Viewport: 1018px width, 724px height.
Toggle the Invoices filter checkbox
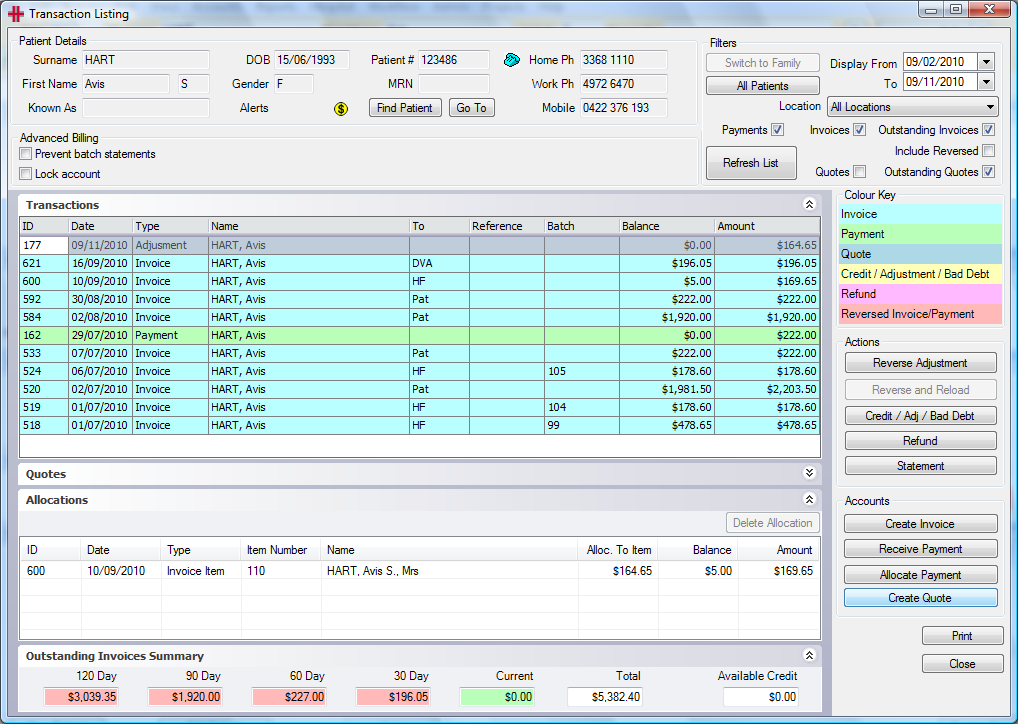(x=859, y=130)
